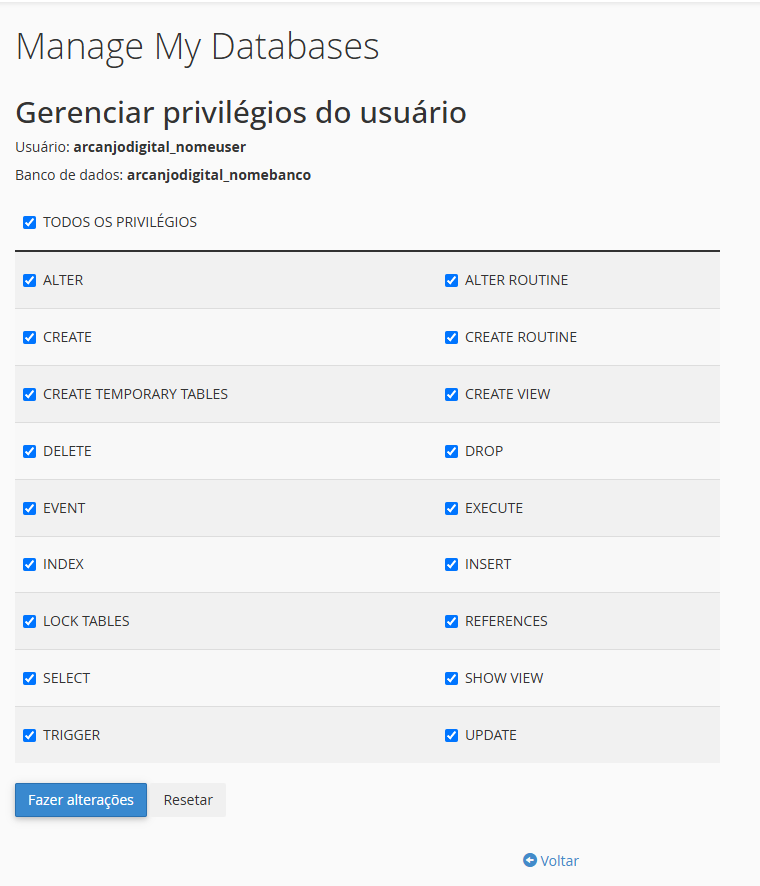Uncheck the DROP privilege

click(x=452, y=451)
